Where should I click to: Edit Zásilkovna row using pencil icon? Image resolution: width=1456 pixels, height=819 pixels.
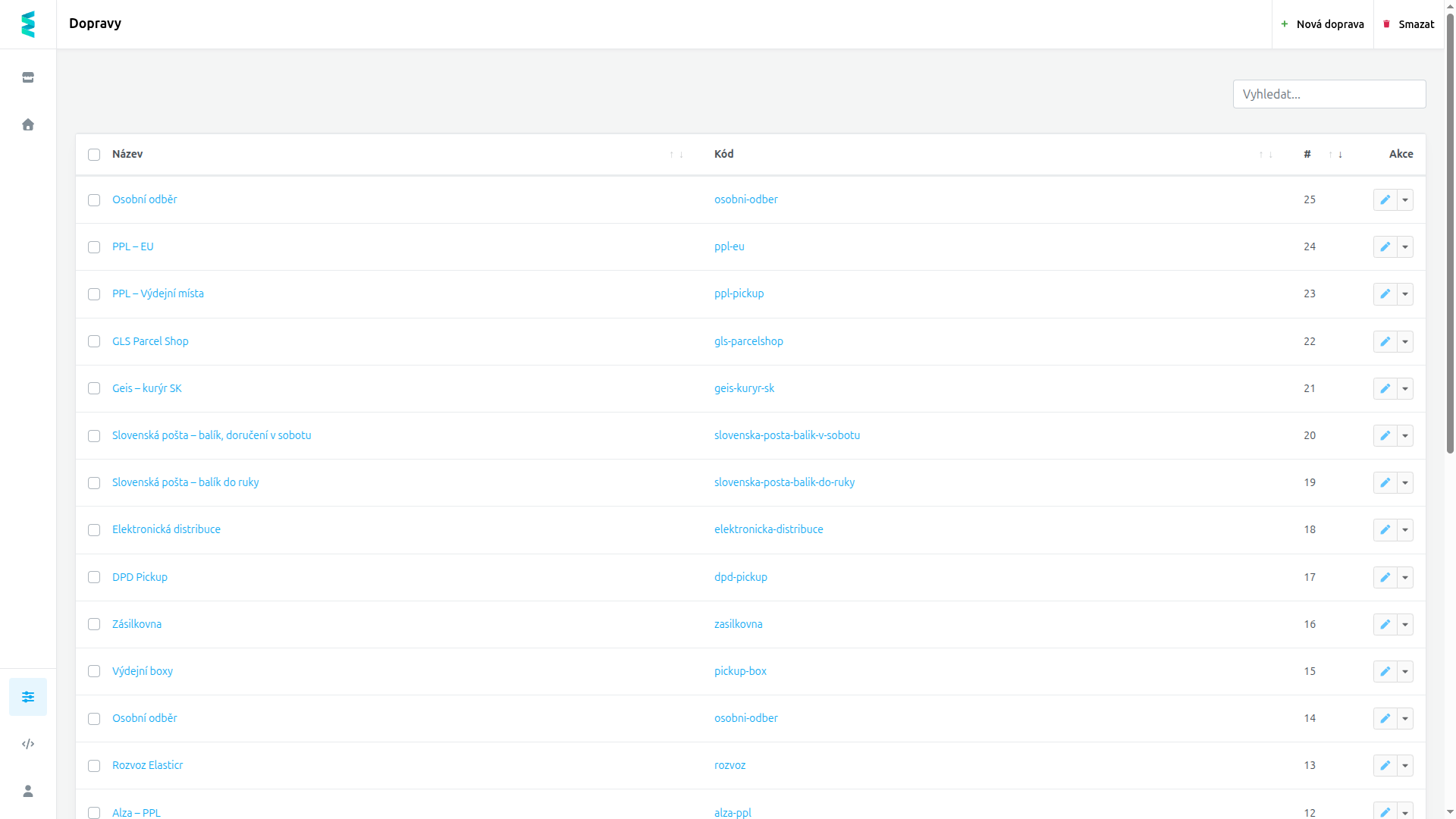1385,624
